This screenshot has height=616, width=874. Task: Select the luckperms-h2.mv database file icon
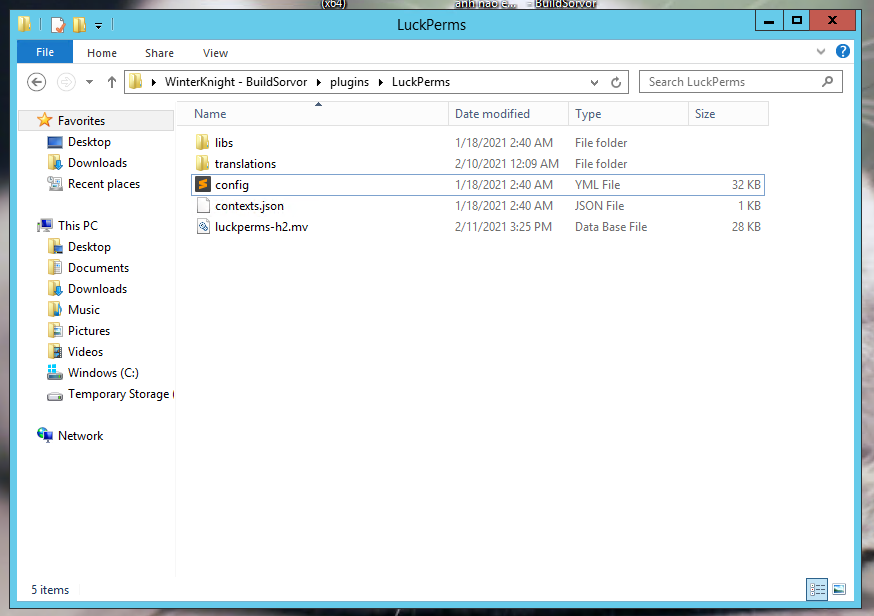point(203,227)
